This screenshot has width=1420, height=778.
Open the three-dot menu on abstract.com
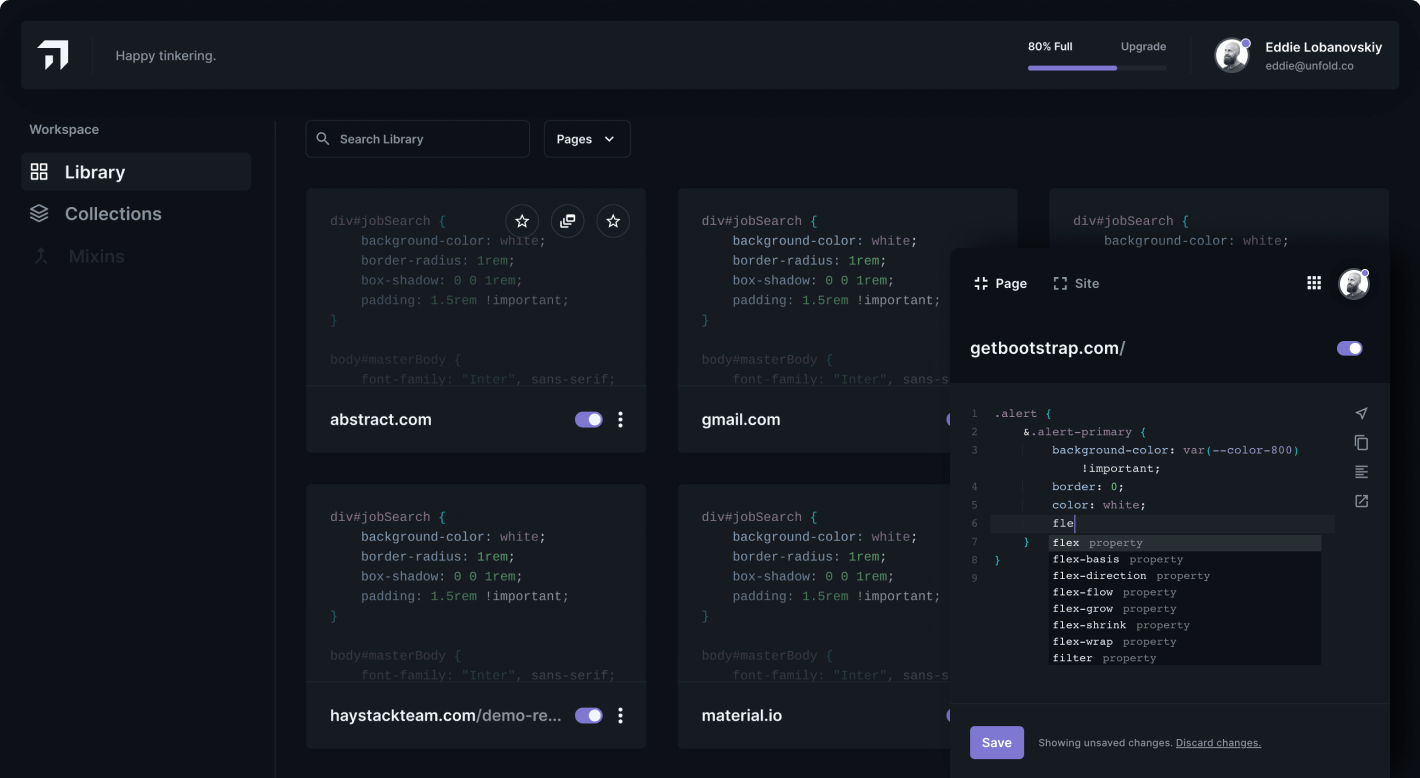(620, 419)
